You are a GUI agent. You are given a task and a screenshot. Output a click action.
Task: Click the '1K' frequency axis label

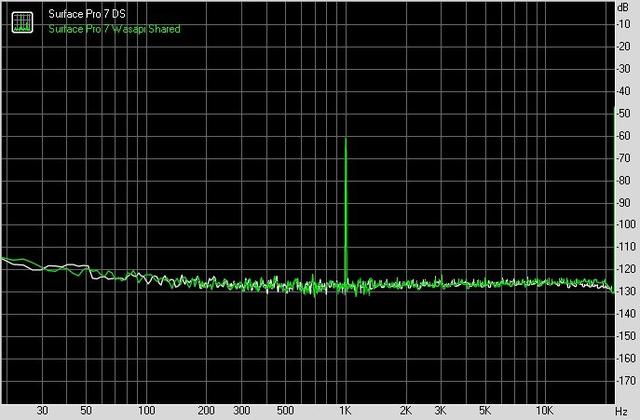tap(345, 410)
